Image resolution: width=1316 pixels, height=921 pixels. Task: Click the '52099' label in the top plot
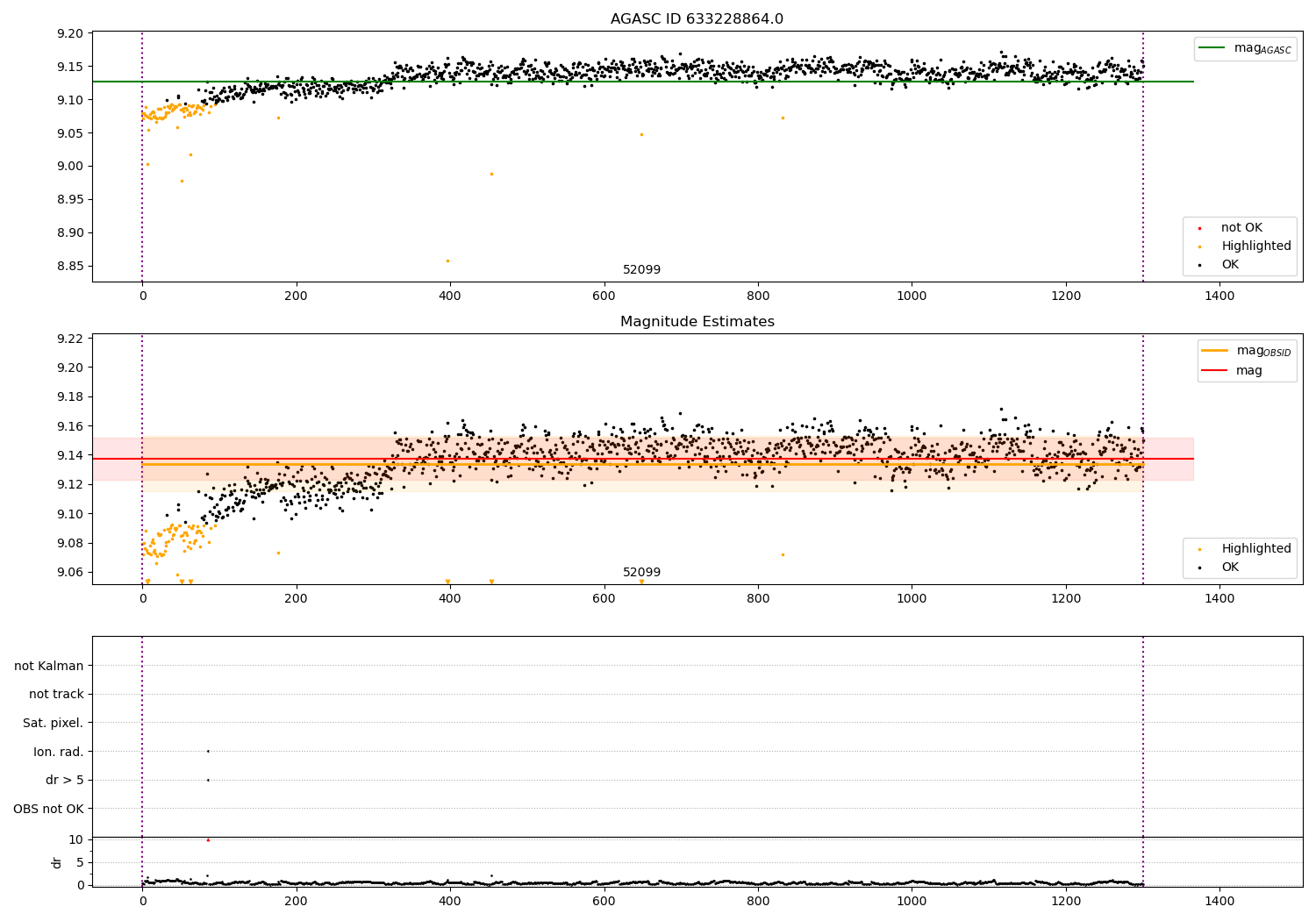coord(641,270)
